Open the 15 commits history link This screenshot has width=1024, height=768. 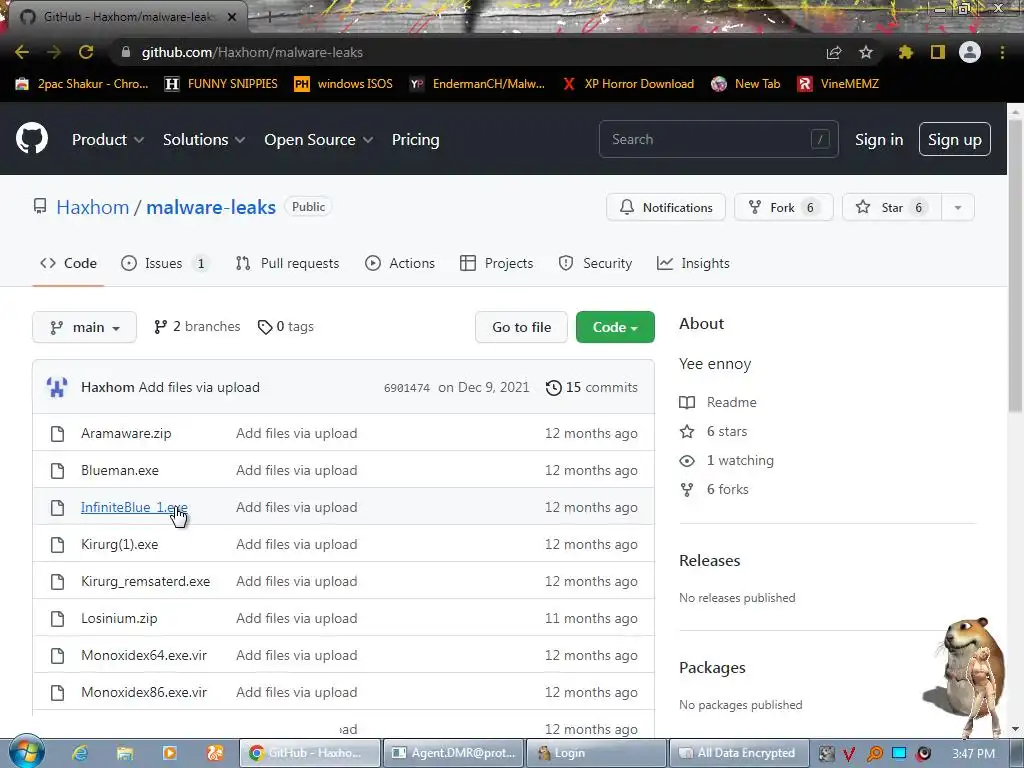tap(592, 387)
